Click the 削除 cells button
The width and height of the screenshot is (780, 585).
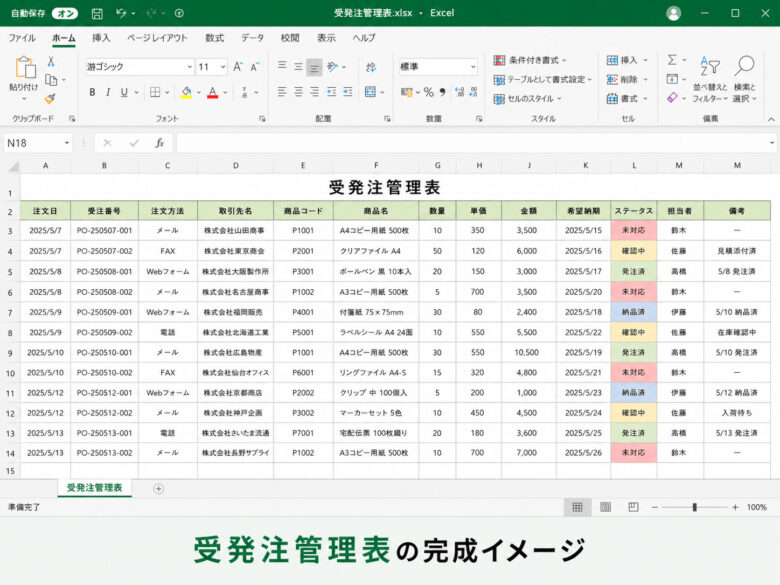pos(627,79)
